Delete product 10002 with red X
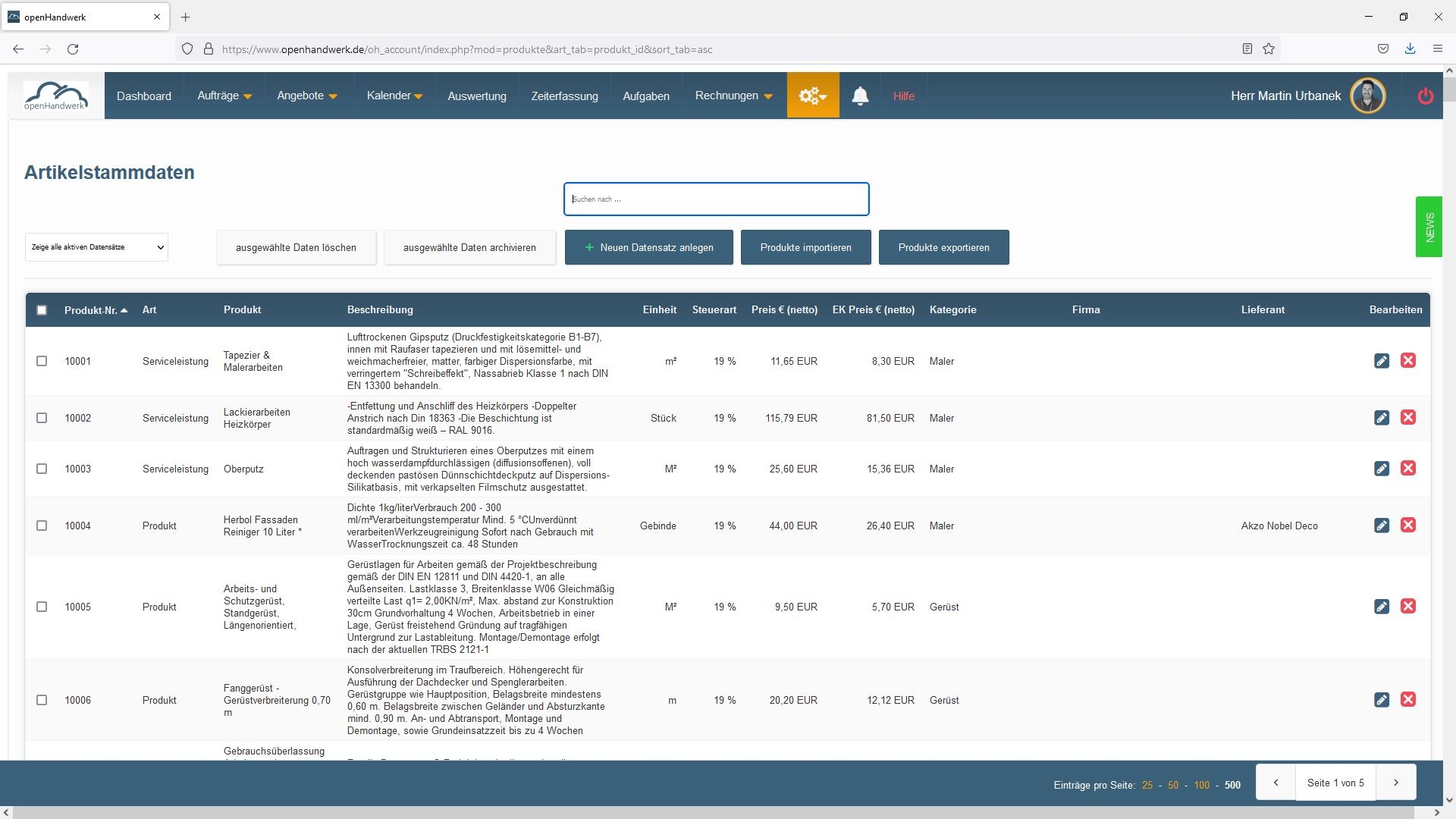1456x819 pixels. 1408,418
